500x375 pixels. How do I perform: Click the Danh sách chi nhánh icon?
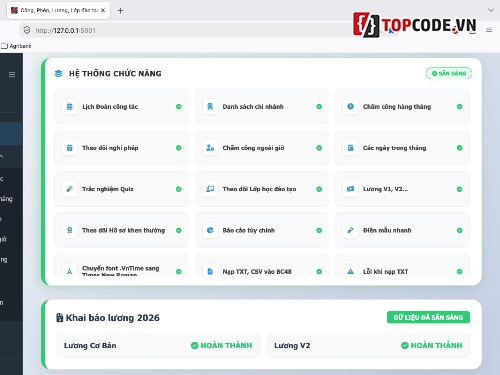(x=210, y=107)
